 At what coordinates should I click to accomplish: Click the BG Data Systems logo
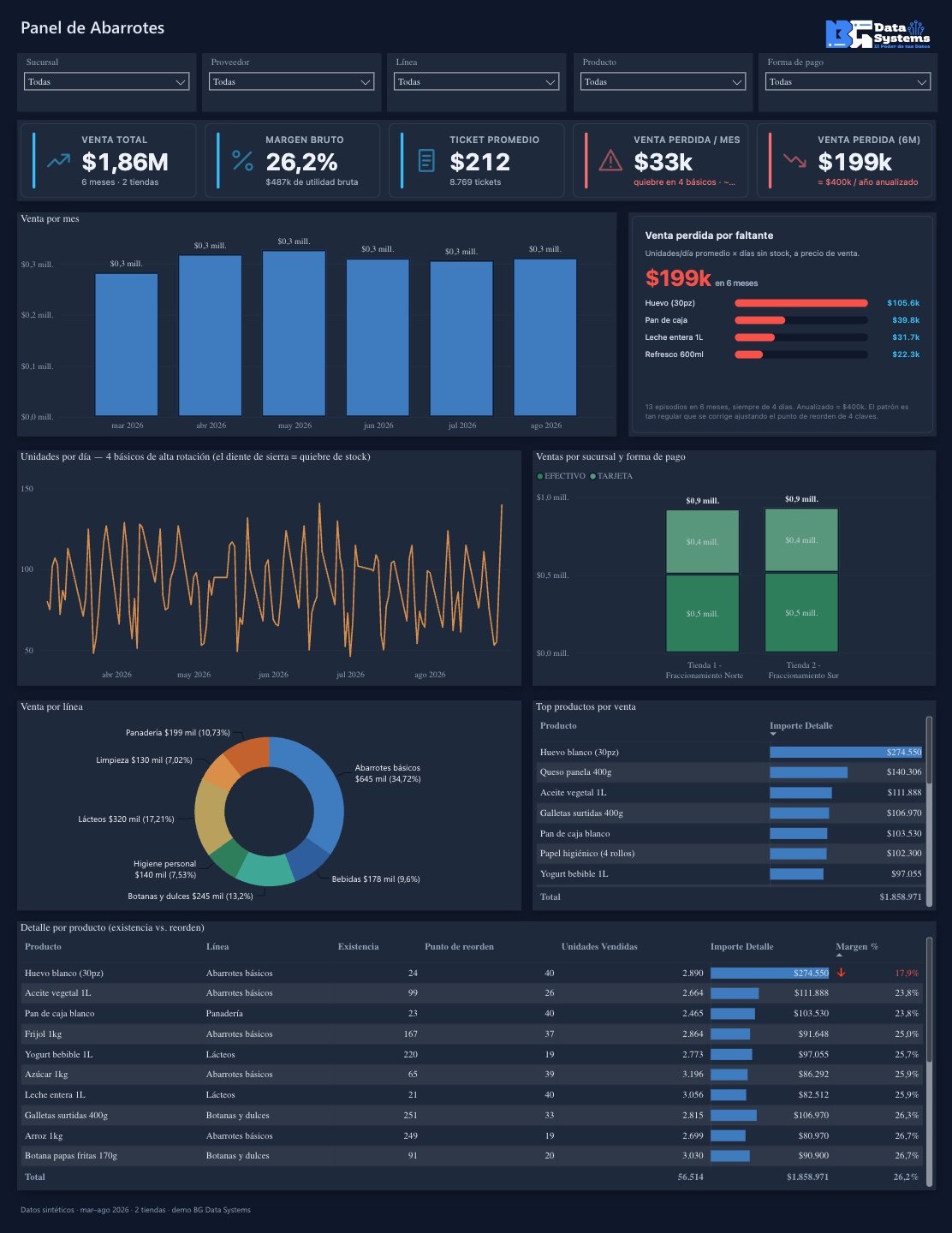[878, 33]
